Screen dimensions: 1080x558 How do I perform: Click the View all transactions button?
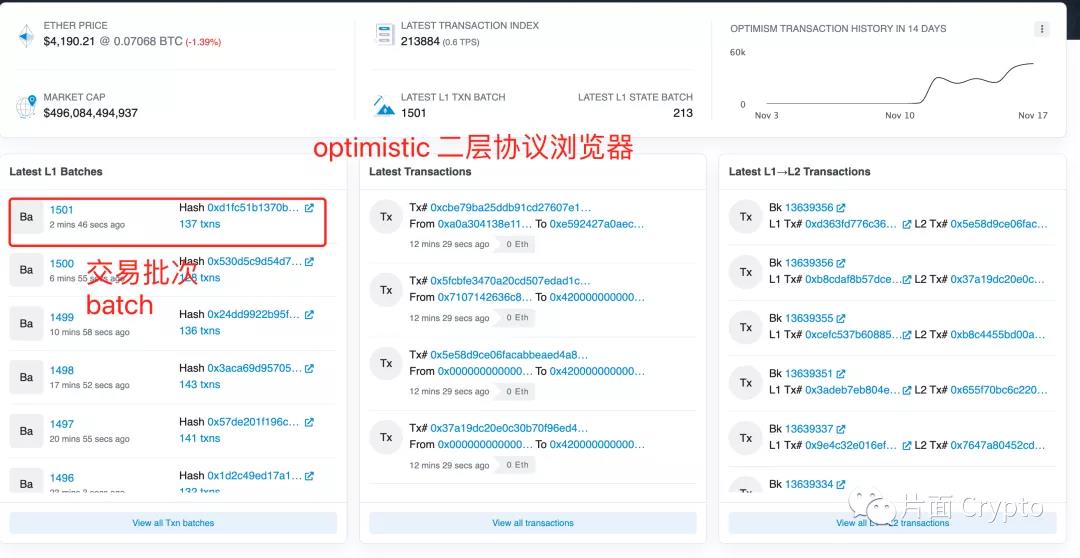[532, 523]
